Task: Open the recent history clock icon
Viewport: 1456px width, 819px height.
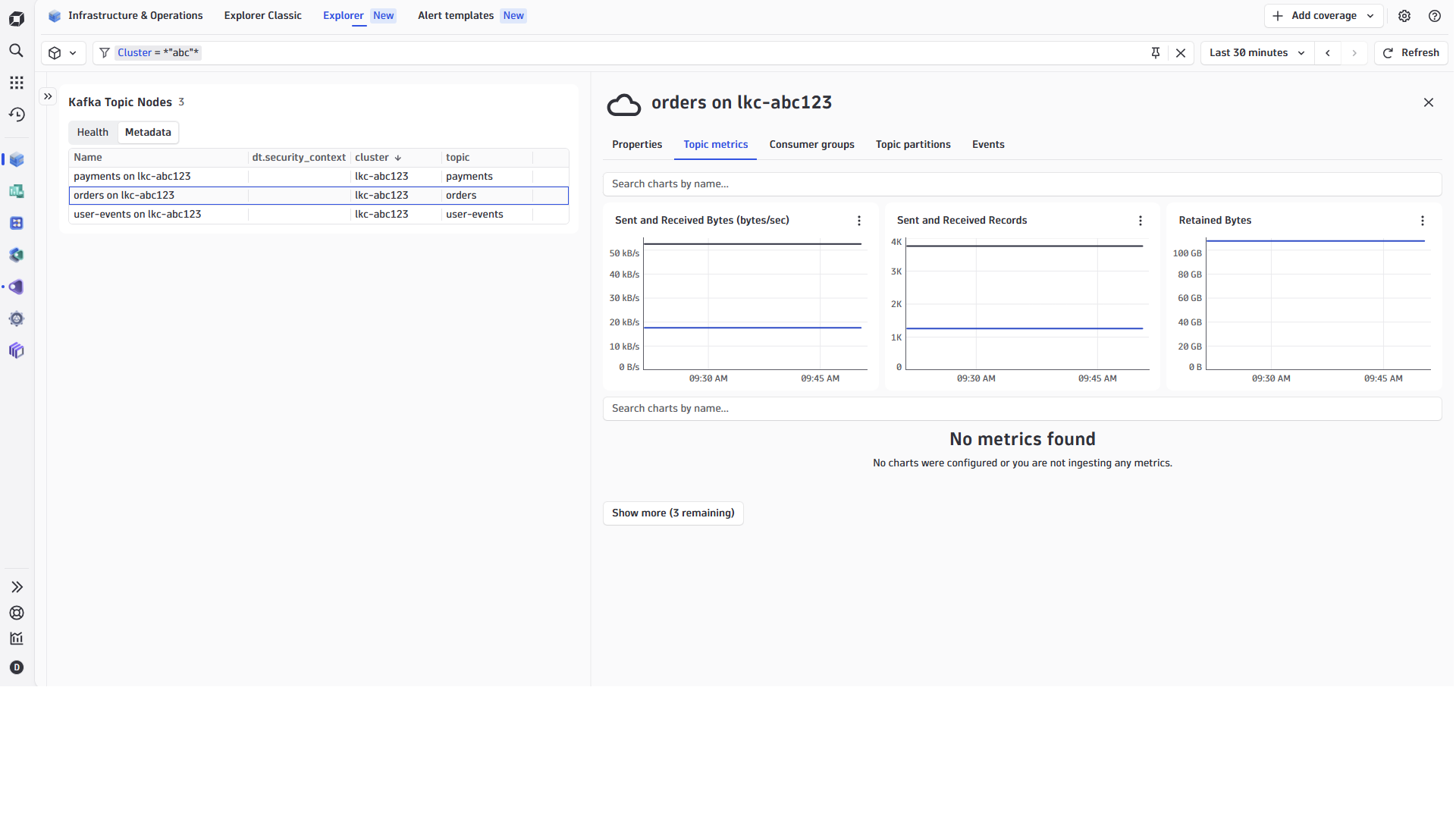Action: [x=17, y=115]
